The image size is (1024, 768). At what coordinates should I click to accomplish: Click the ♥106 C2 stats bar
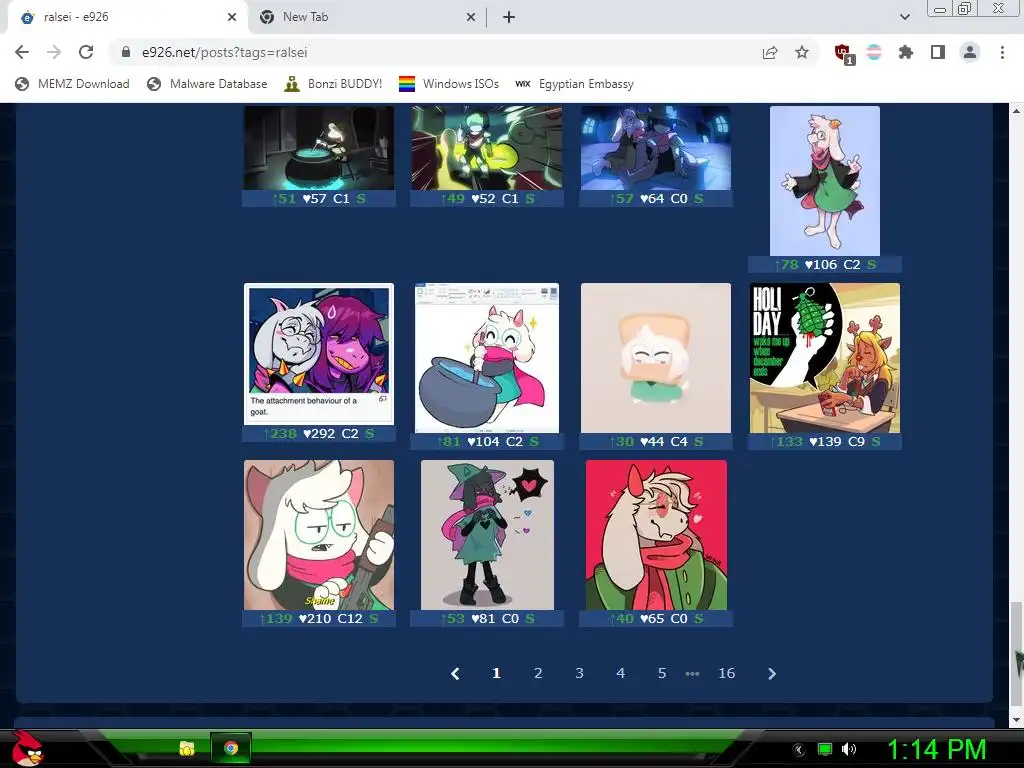coord(825,264)
